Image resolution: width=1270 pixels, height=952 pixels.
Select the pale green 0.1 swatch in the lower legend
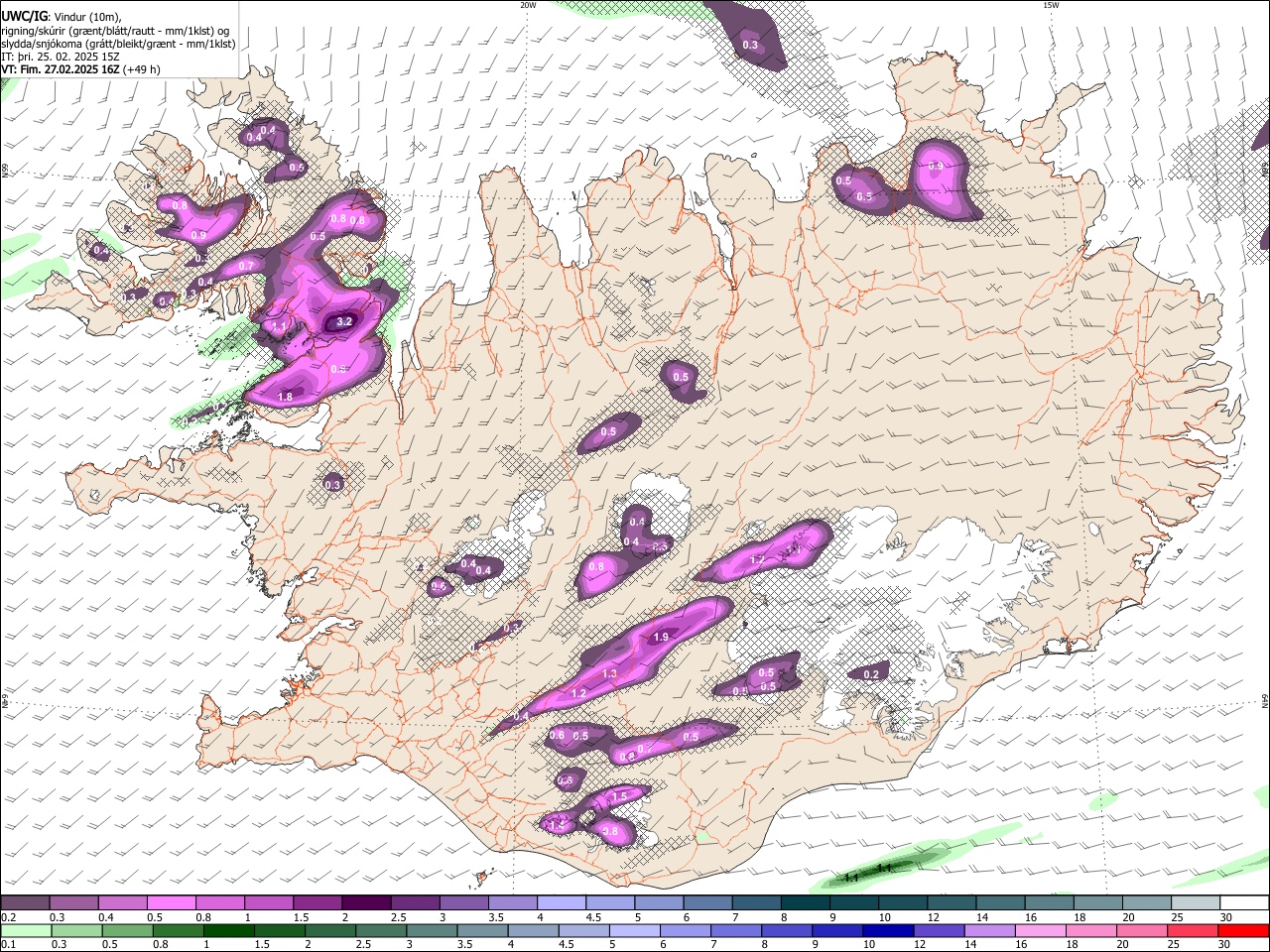pyautogui.click(x=25, y=930)
